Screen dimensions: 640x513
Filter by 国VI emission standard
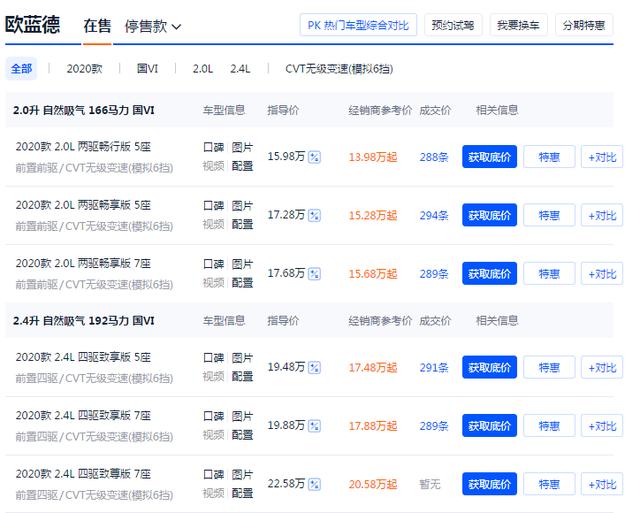coord(147,69)
